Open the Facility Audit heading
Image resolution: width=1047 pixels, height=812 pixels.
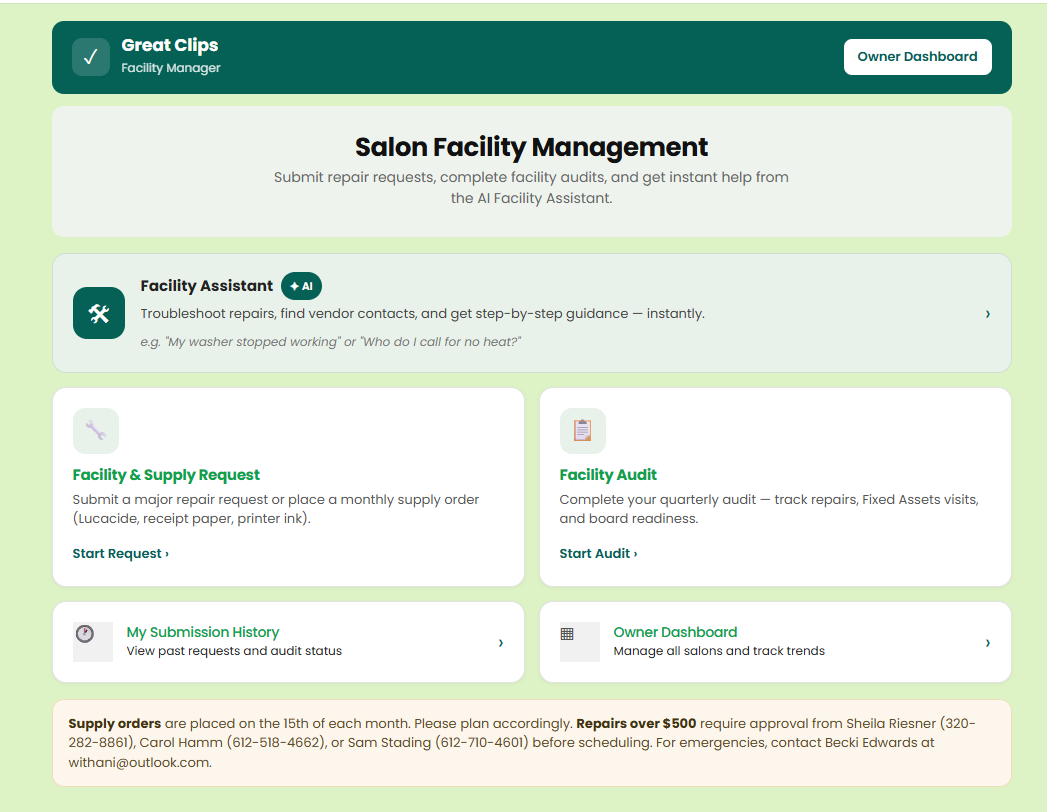tap(608, 475)
